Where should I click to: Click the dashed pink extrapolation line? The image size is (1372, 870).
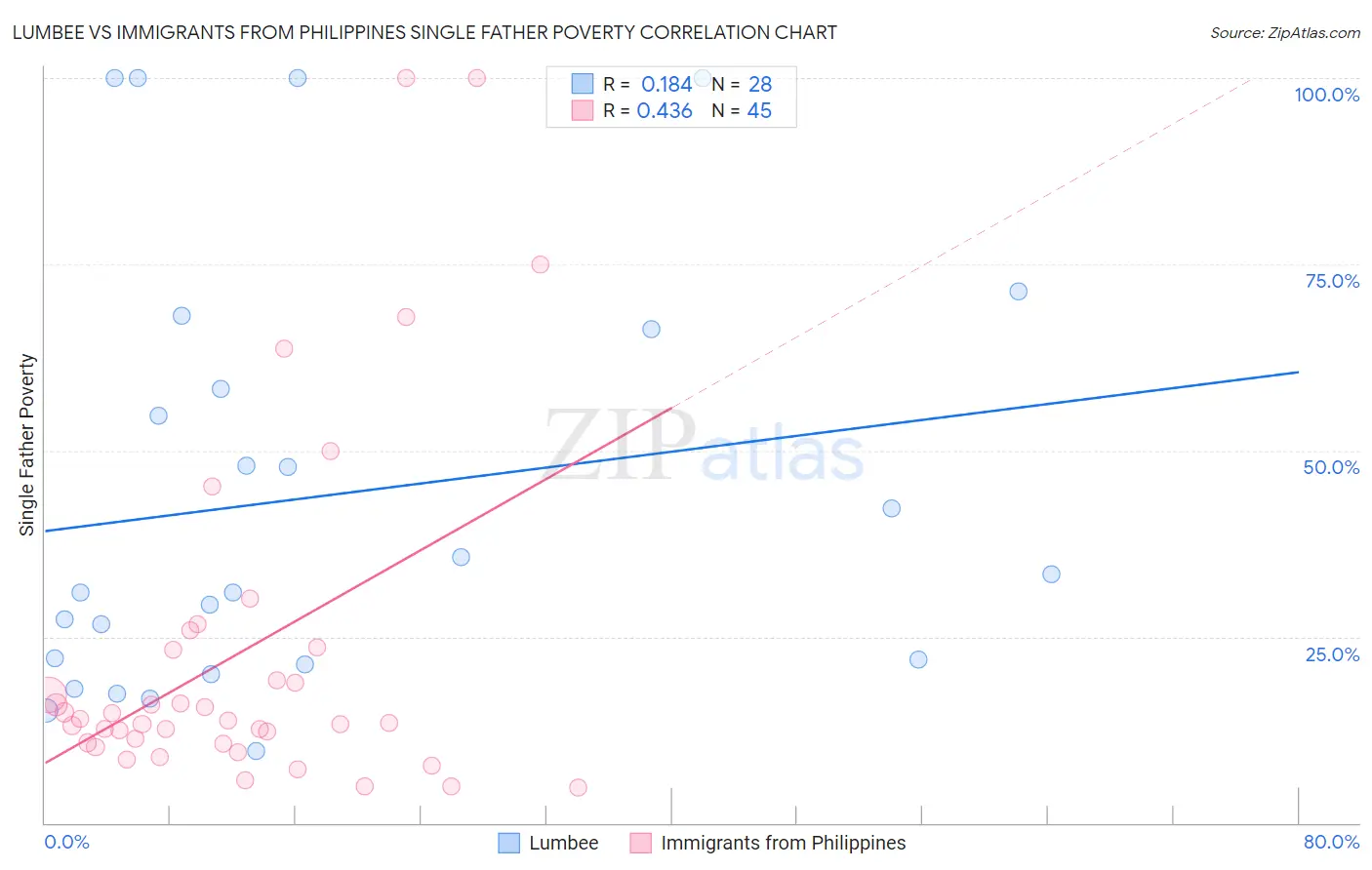tap(961, 242)
